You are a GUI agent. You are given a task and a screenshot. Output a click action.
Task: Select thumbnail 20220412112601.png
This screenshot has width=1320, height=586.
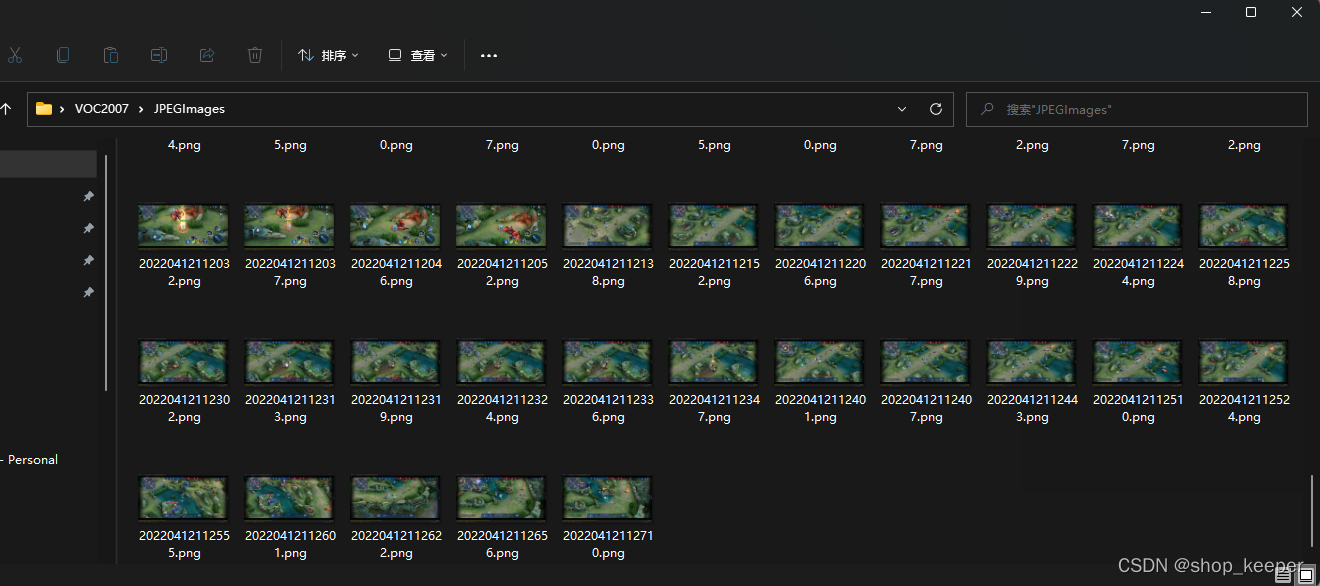pyautogui.click(x=290, y=498)
